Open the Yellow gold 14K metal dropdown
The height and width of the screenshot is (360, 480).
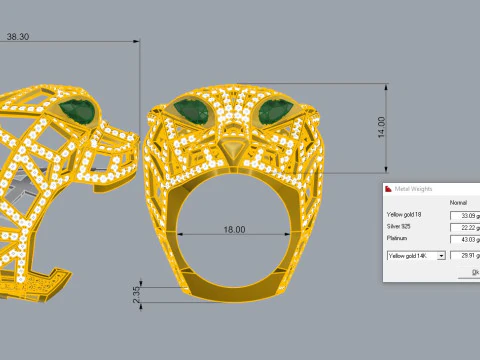pos(416,256)
